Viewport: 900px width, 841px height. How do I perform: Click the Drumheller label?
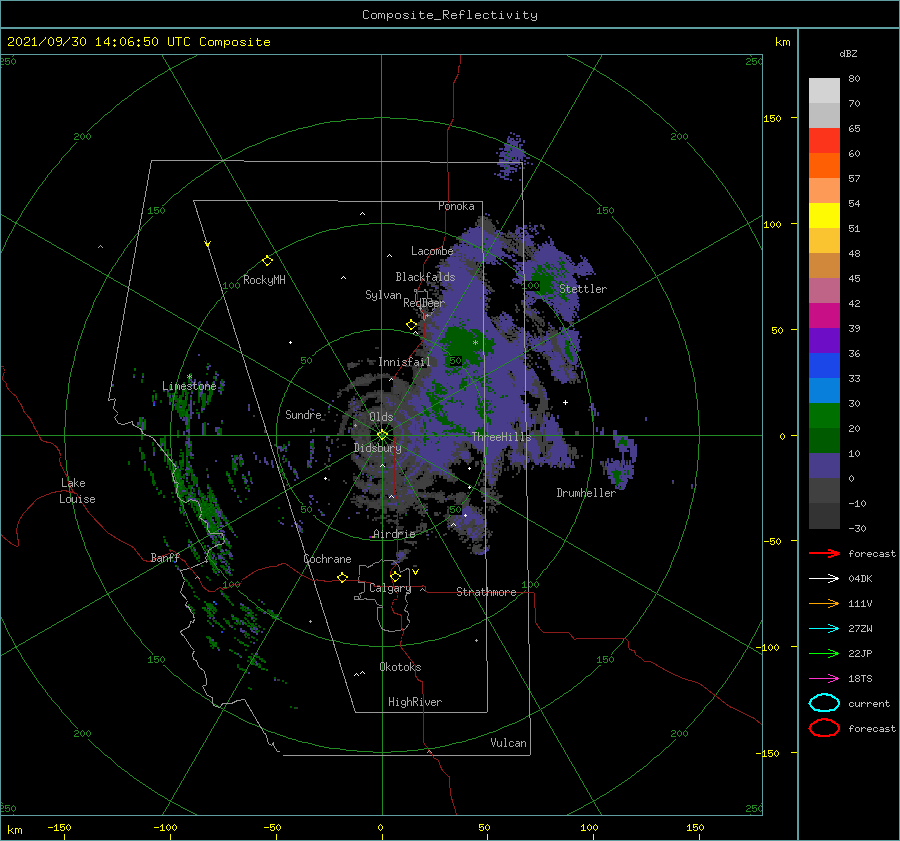(x=585, y=493)
